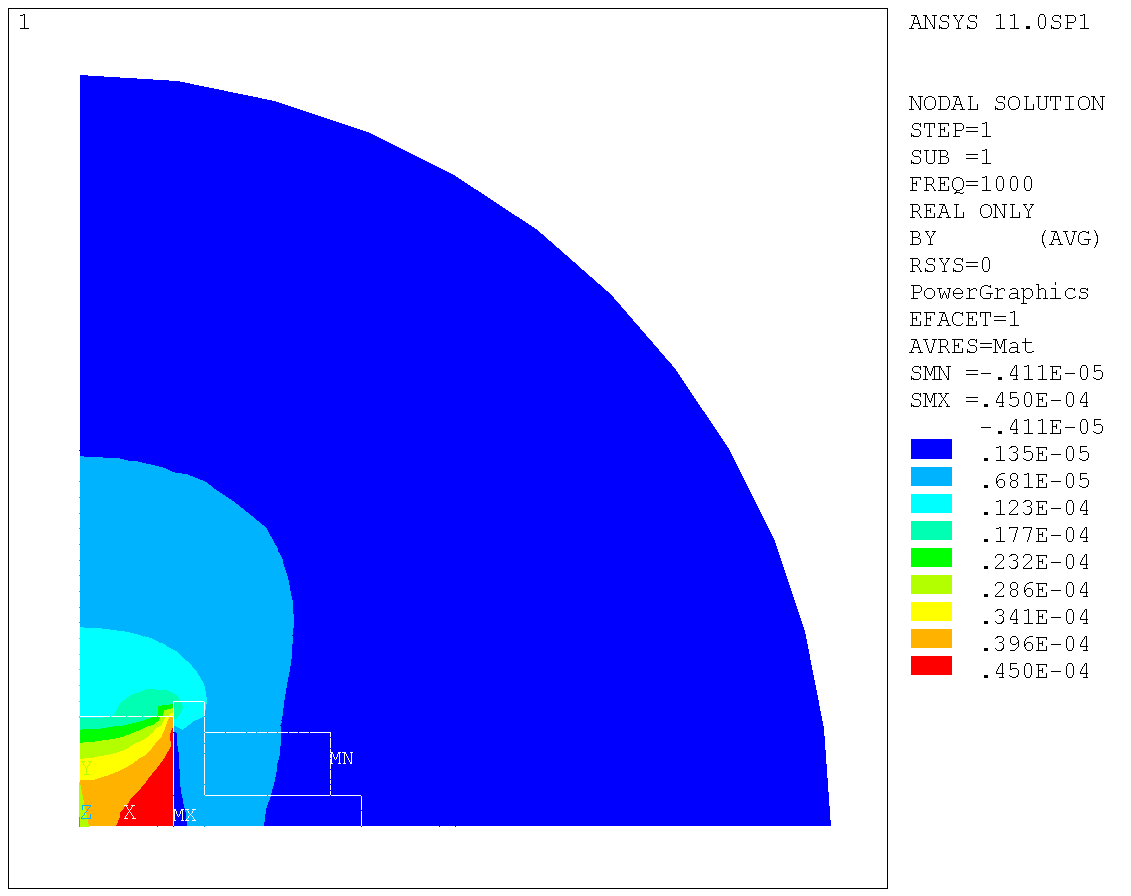The width and height of the screenshot is (1131, 896).
Task: Click the (AVG) label
Action: [1070, 238]
